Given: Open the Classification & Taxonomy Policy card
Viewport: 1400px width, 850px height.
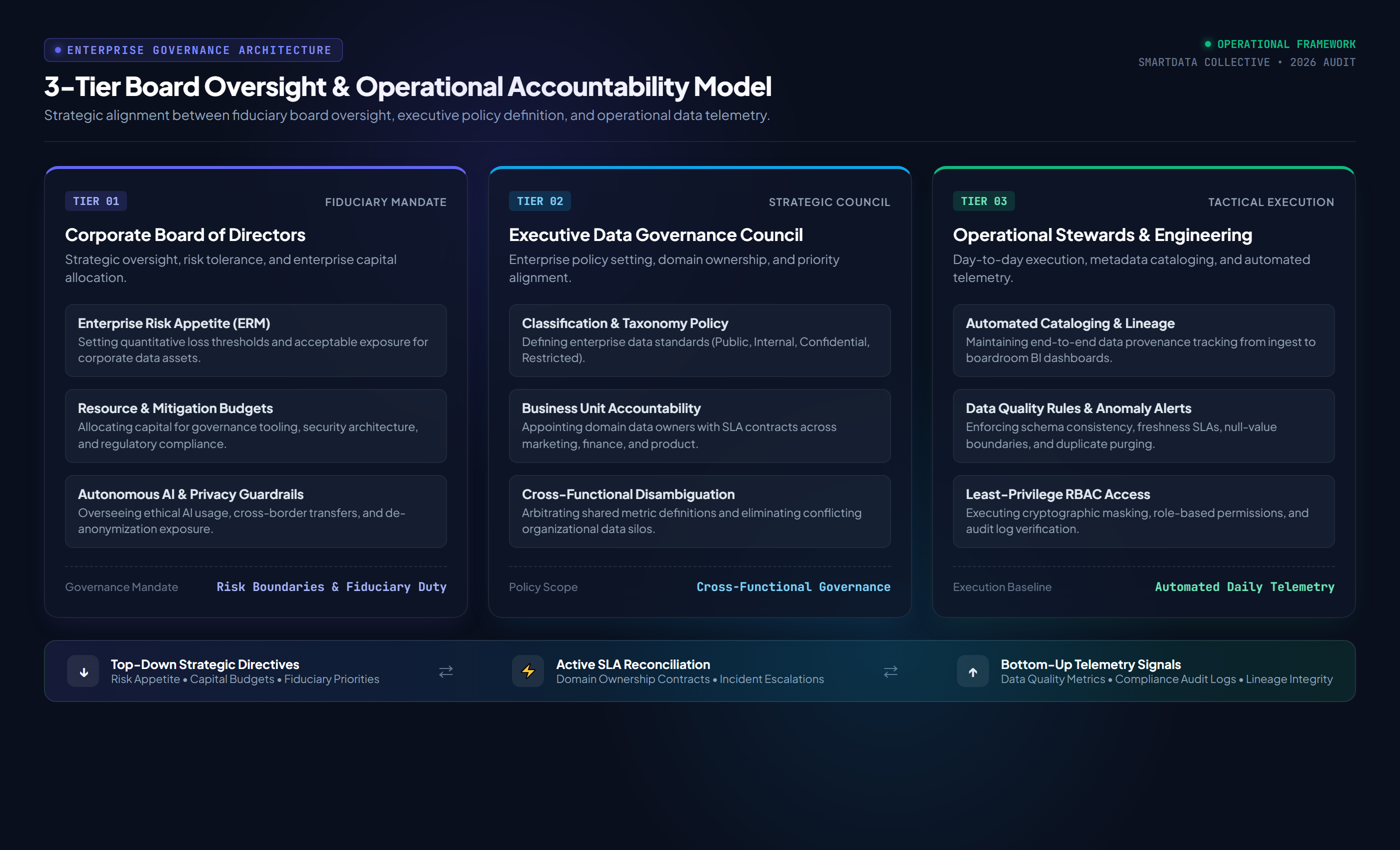Looking at the screenshot, I should click(x=699, y=340).
